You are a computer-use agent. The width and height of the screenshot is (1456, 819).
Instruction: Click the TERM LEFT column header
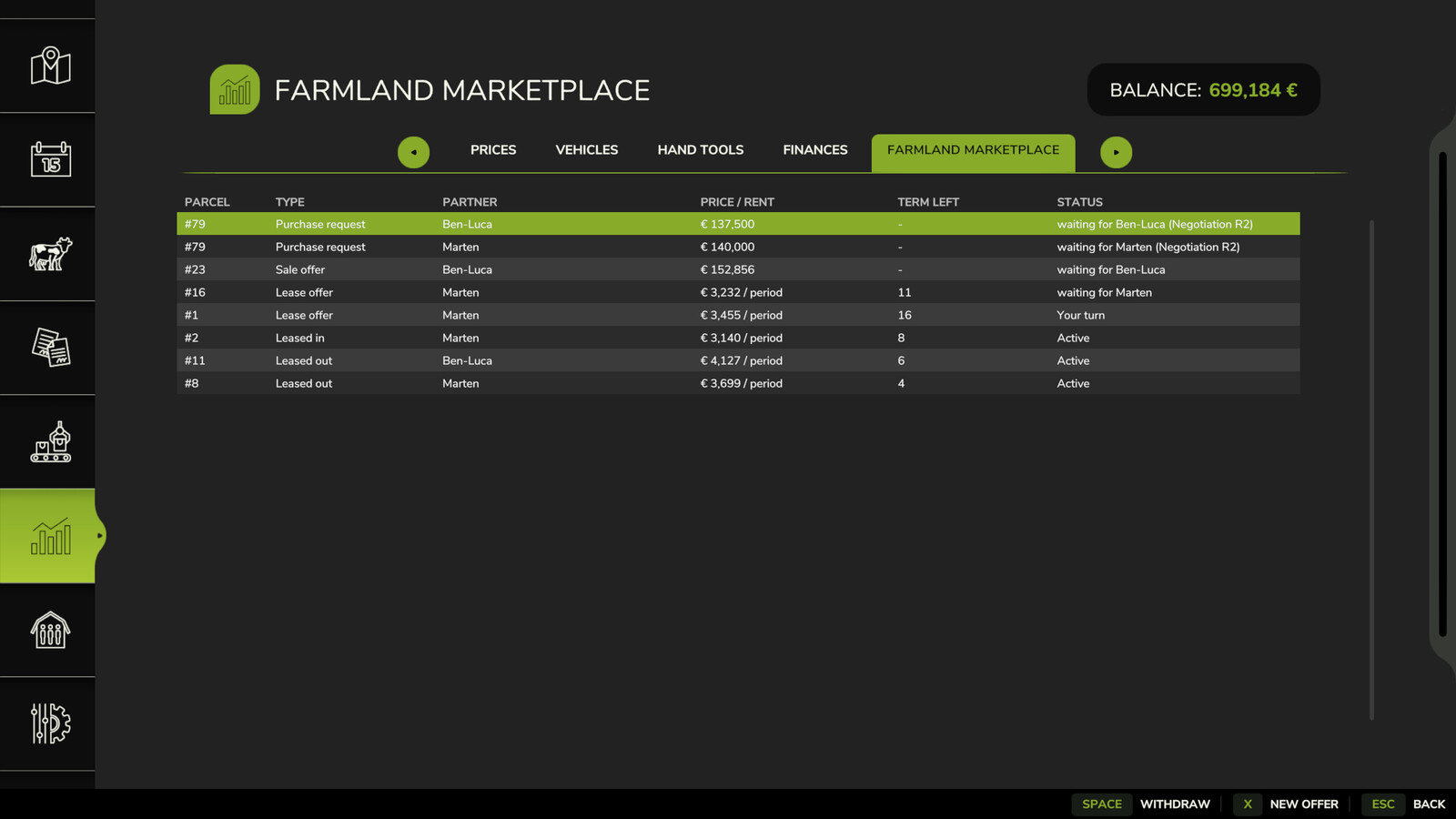pos(928,202)
